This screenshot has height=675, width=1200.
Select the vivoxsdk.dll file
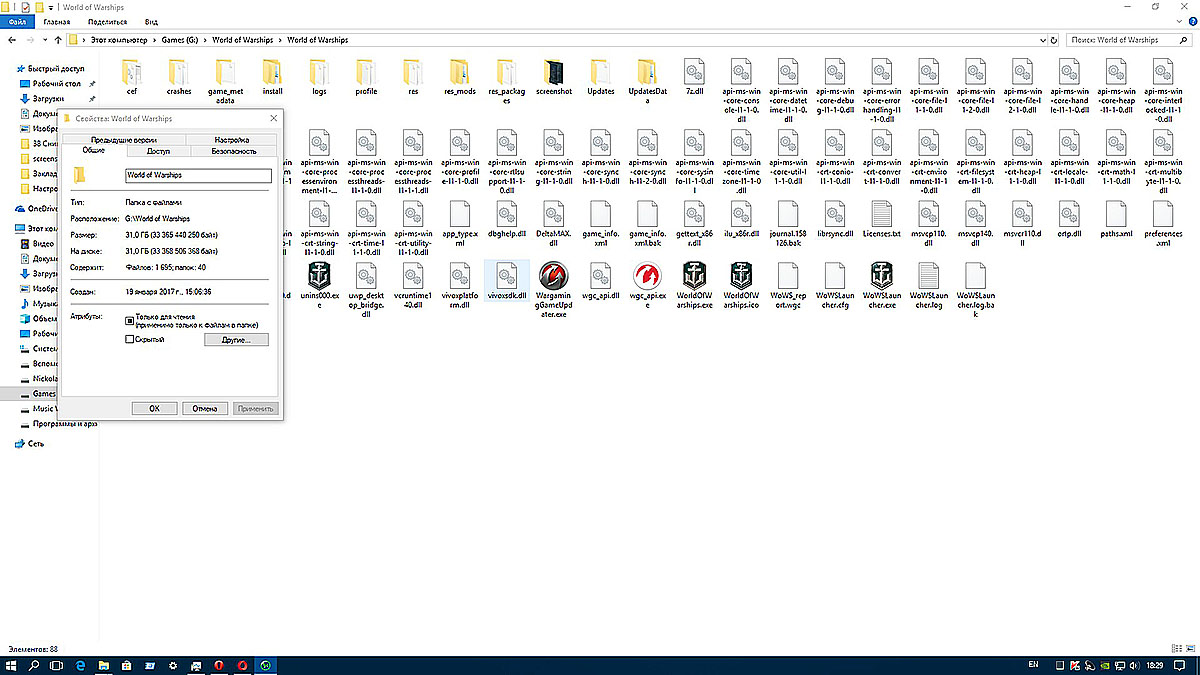coord(507,280)
